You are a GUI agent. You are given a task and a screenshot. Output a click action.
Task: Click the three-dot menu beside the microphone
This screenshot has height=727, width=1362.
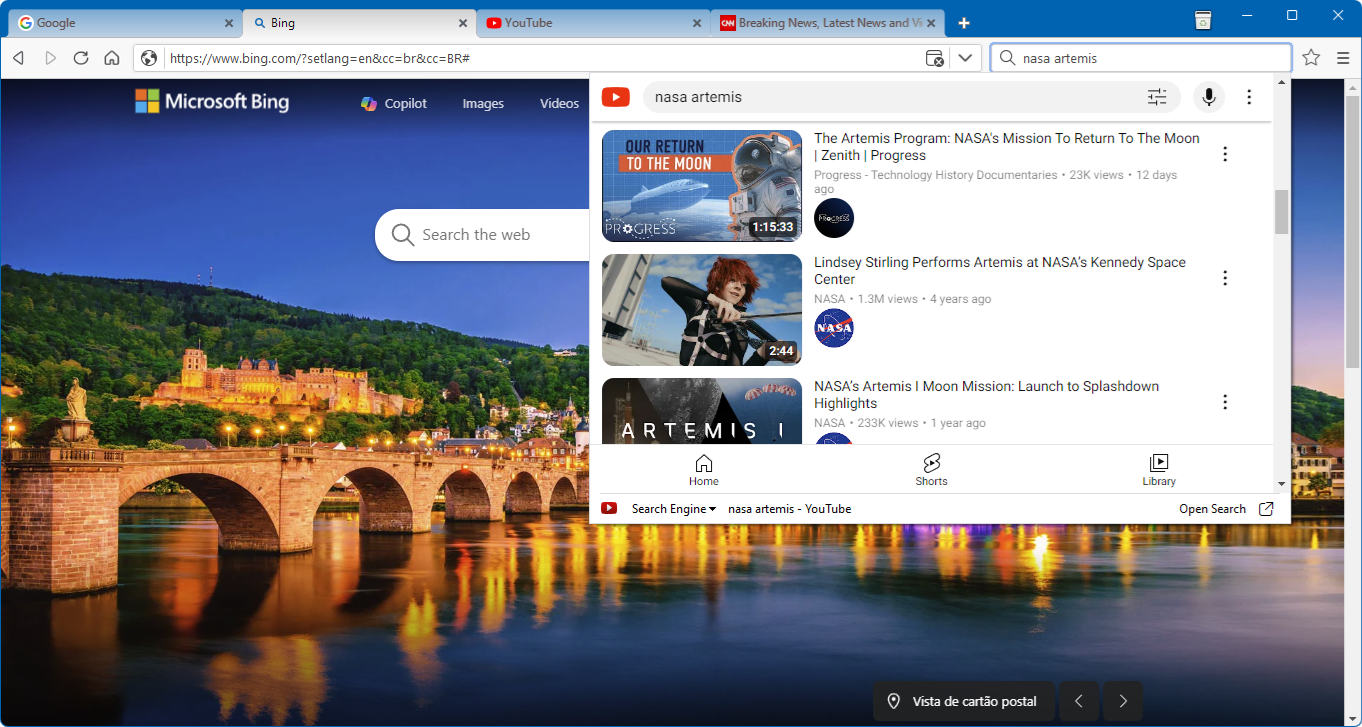coord(1248,97)
